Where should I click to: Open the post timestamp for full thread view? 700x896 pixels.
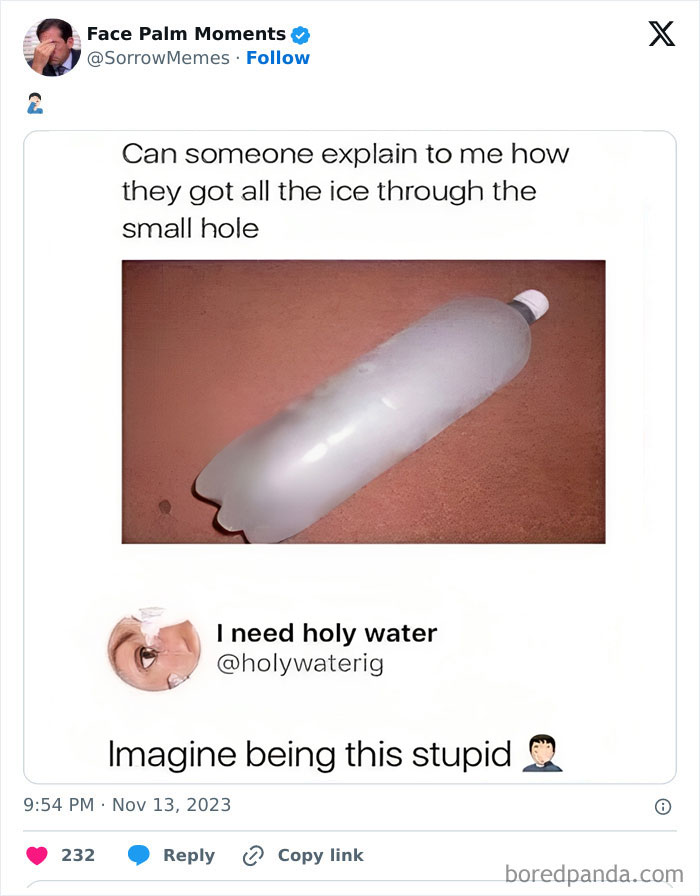[x=122, y=804]
